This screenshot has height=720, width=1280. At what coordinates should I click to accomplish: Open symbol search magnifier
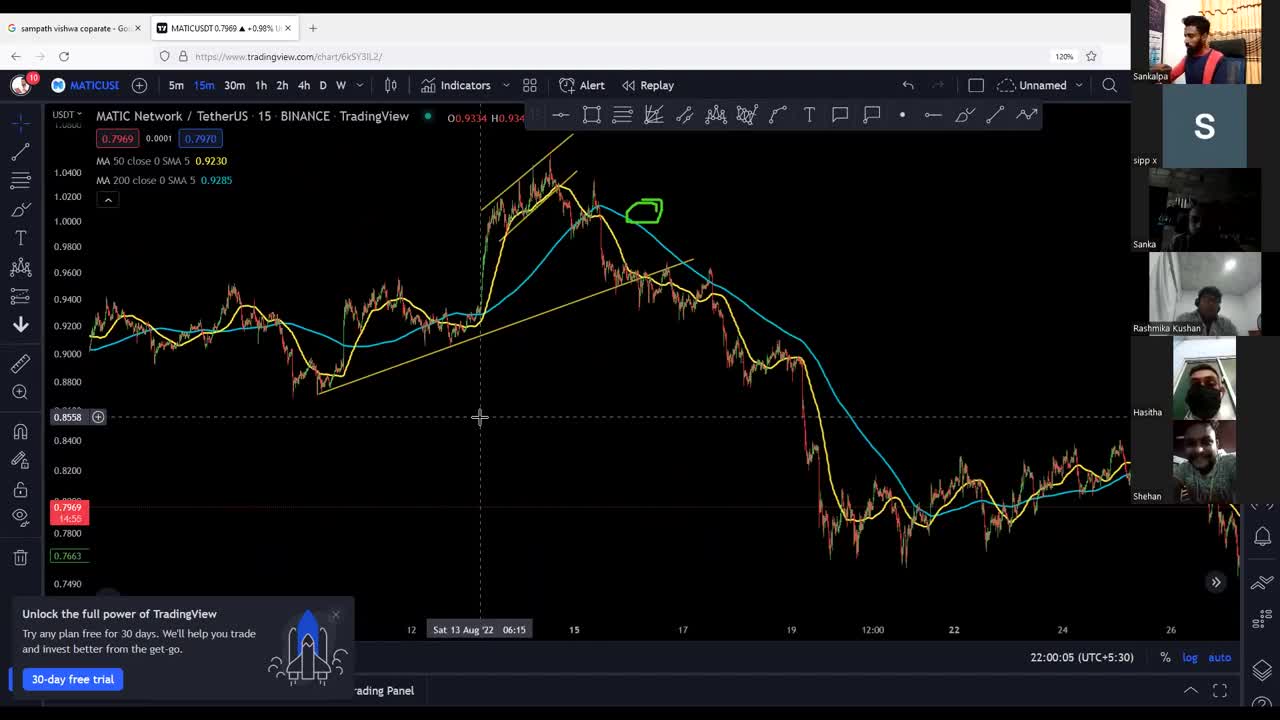tap(1109, 85)
